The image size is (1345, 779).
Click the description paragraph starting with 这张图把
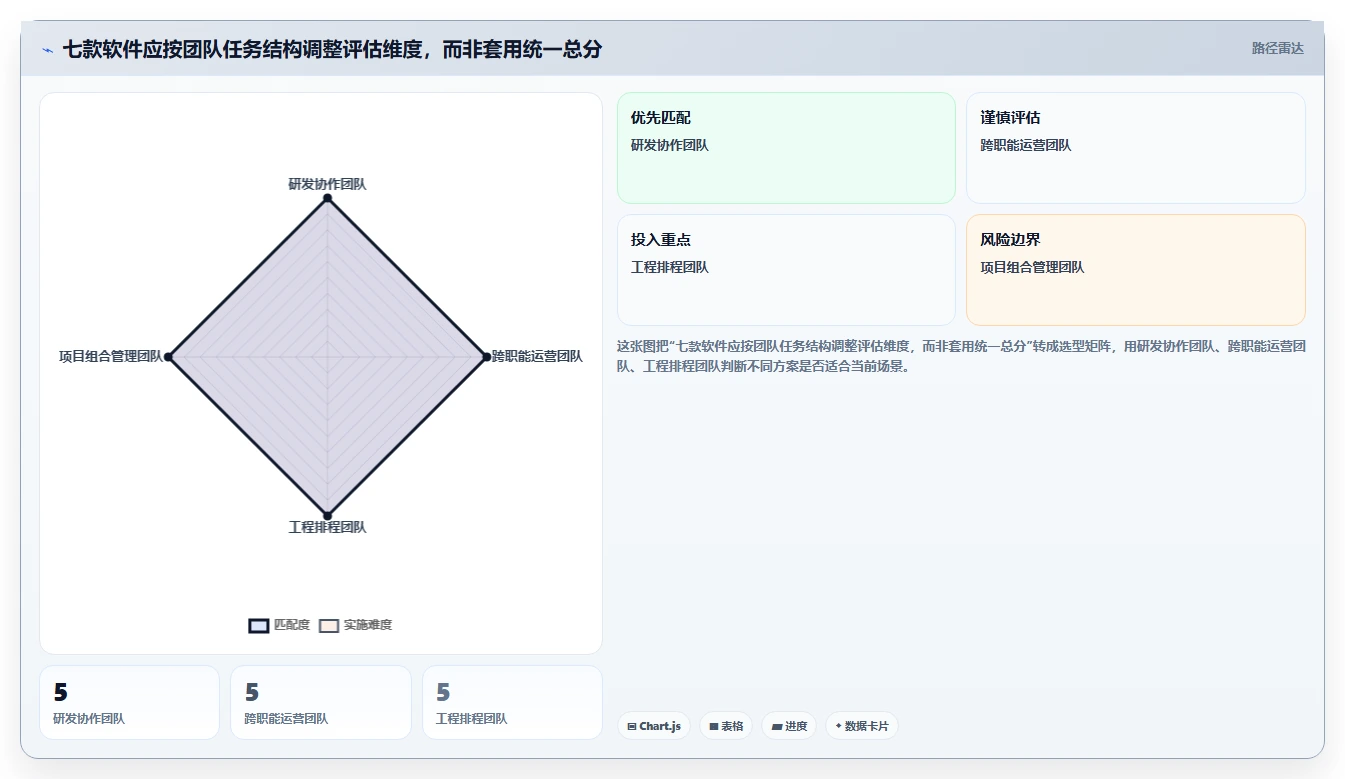click(x=961, y=356)
